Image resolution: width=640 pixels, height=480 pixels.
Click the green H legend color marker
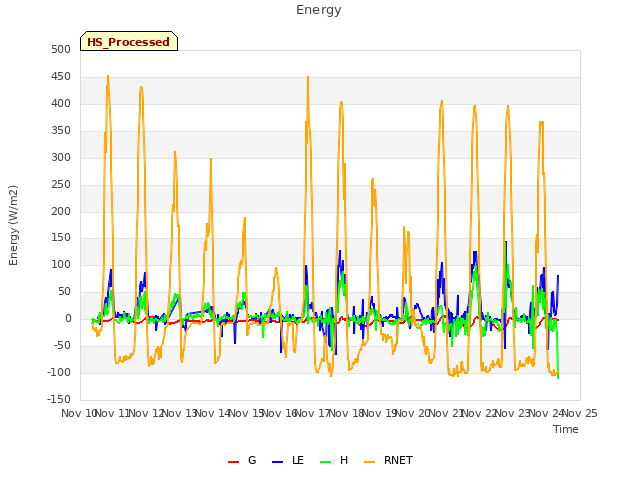point(325,462)
